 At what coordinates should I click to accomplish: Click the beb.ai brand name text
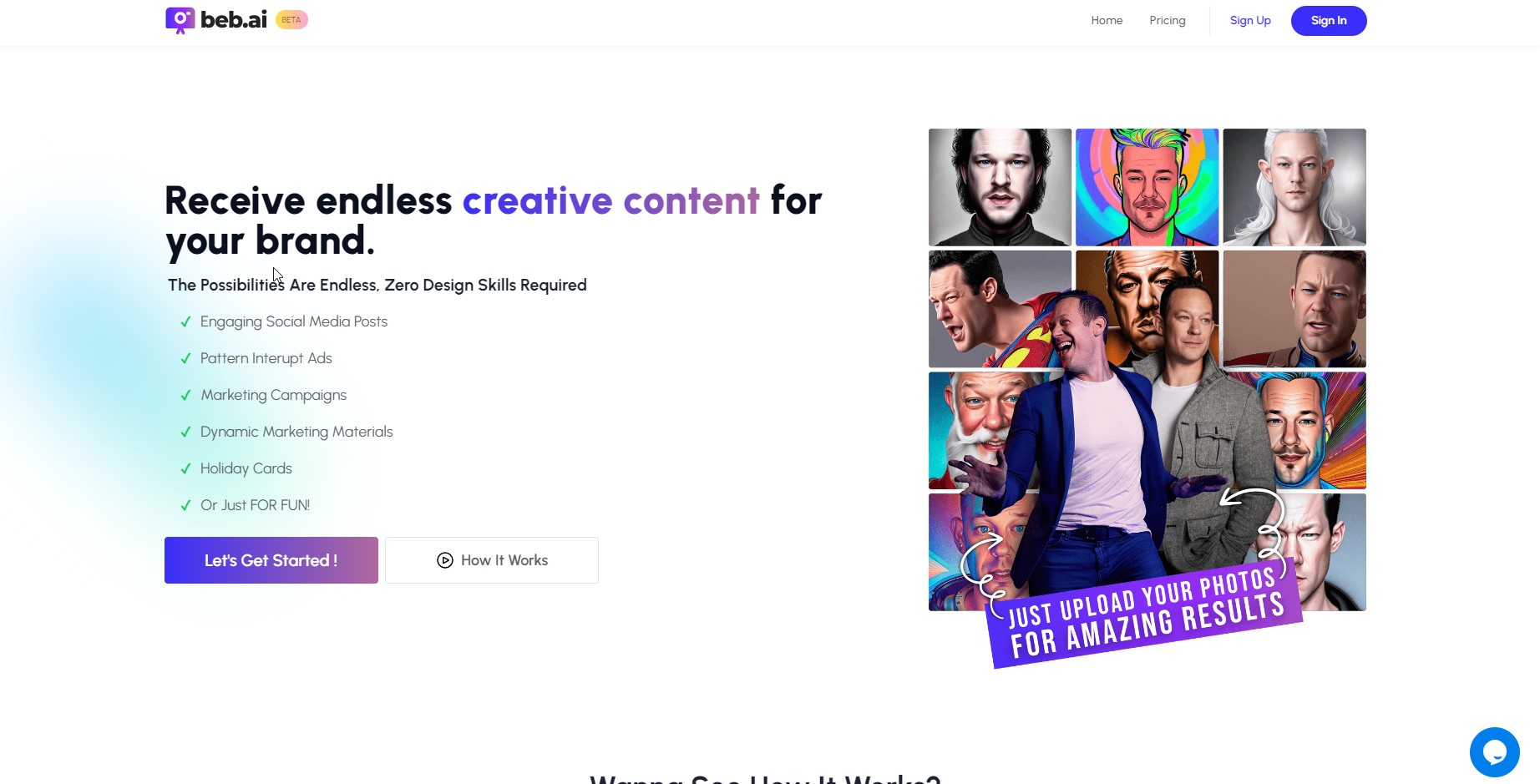pyautogui.click(x=234, y=20)
